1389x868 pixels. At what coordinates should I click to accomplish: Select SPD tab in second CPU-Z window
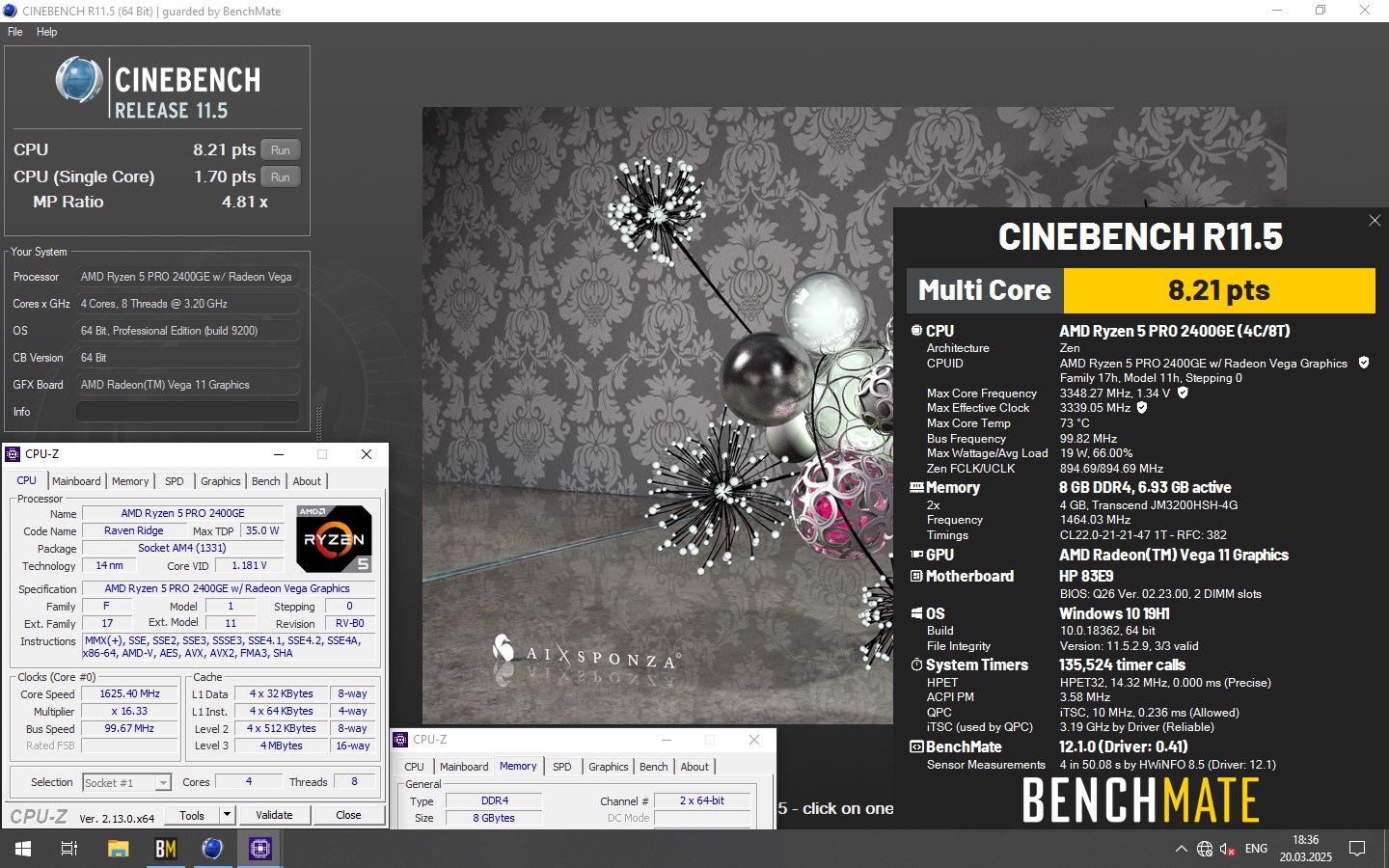coord(562,767)
